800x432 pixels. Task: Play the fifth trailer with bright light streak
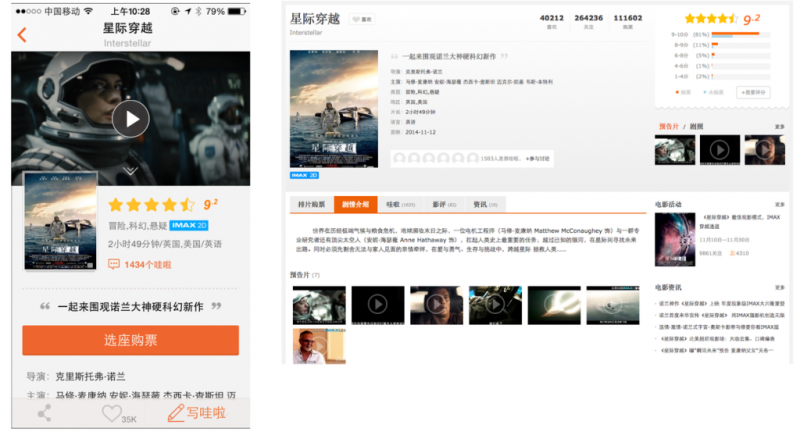tap(554, 305)
